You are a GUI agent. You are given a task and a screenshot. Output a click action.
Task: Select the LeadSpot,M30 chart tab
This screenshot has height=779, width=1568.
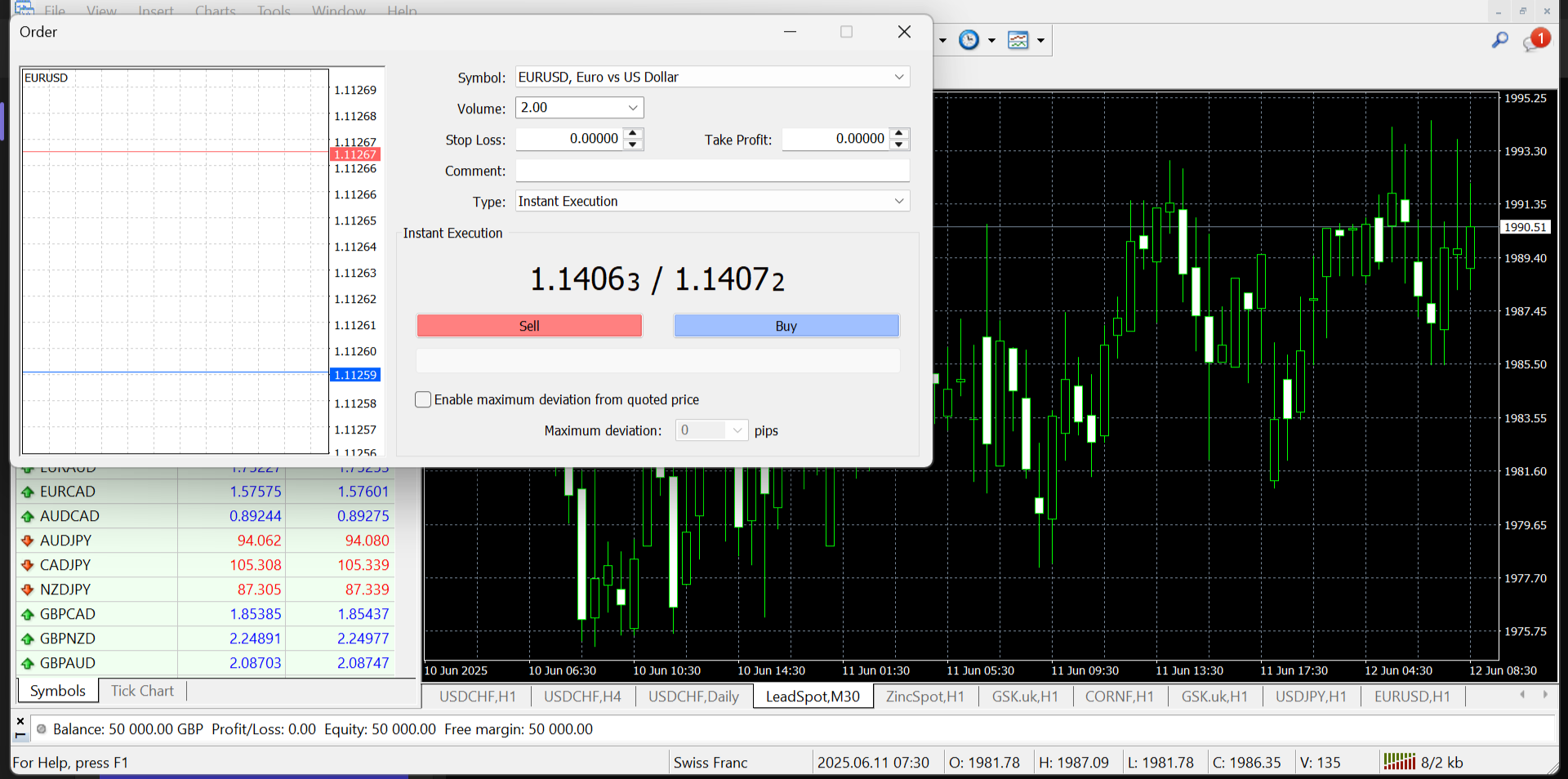tap(813, 697)
